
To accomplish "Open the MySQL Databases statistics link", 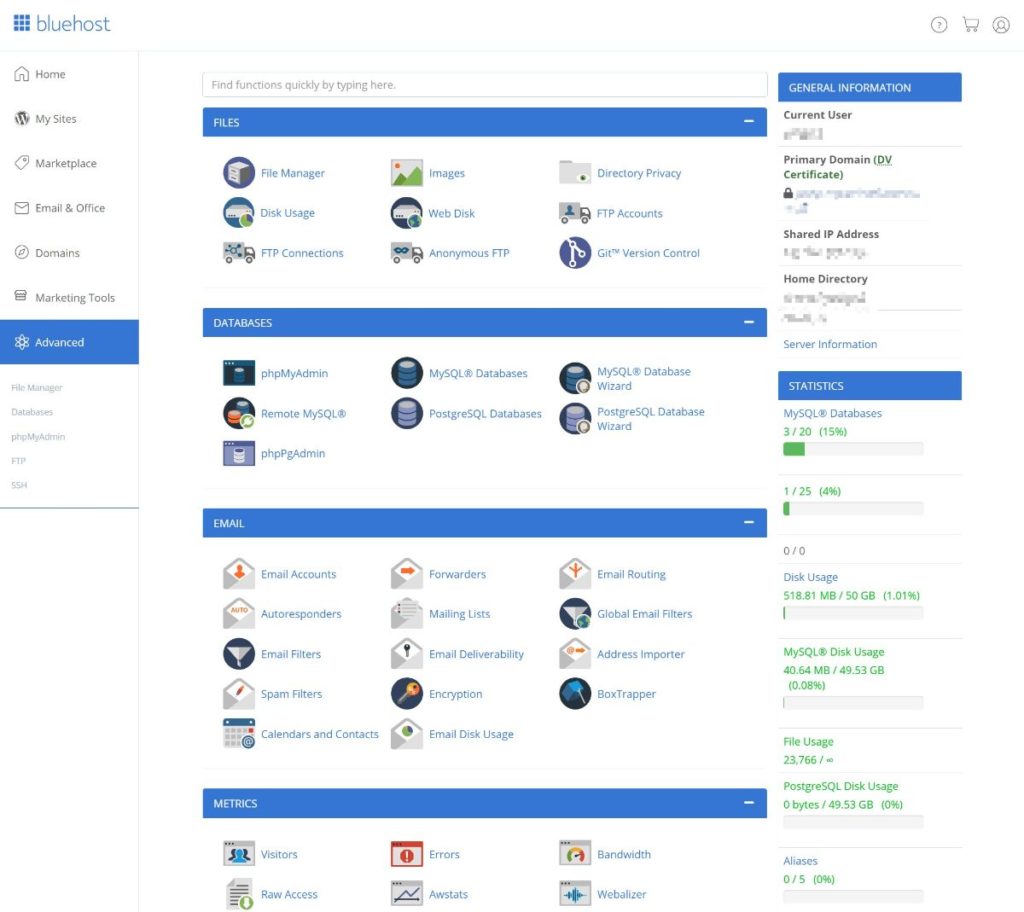I will tap(833, 413).
